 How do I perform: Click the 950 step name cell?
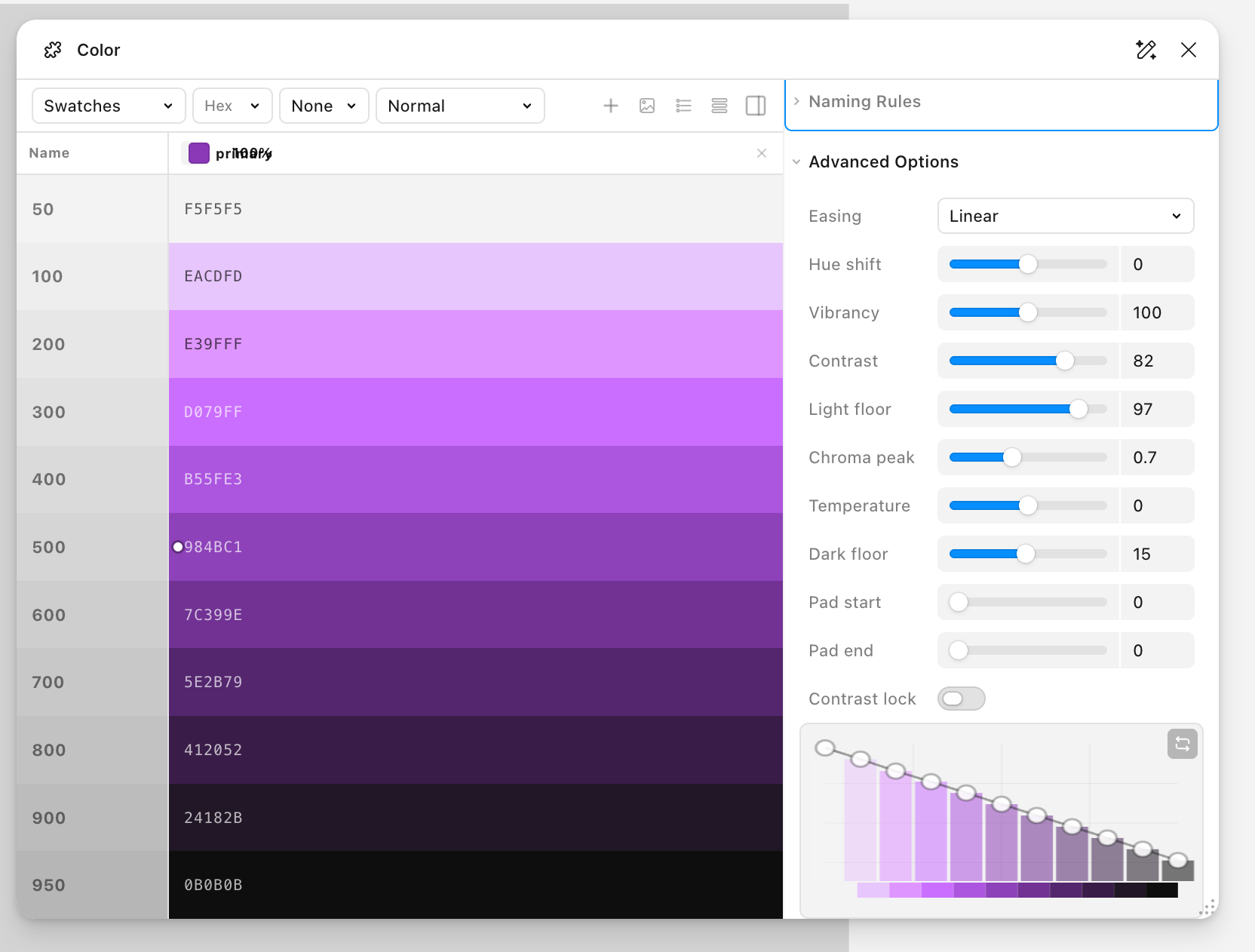pos(92,885)
